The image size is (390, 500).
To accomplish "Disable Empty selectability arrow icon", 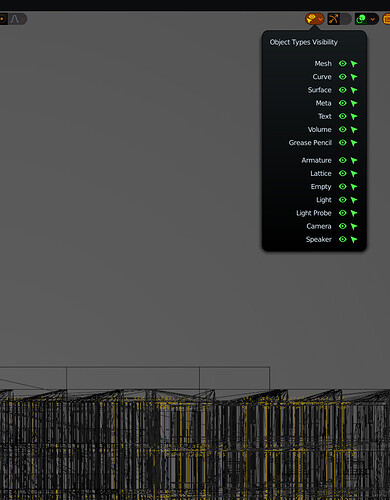I will (x=354, y=187).
